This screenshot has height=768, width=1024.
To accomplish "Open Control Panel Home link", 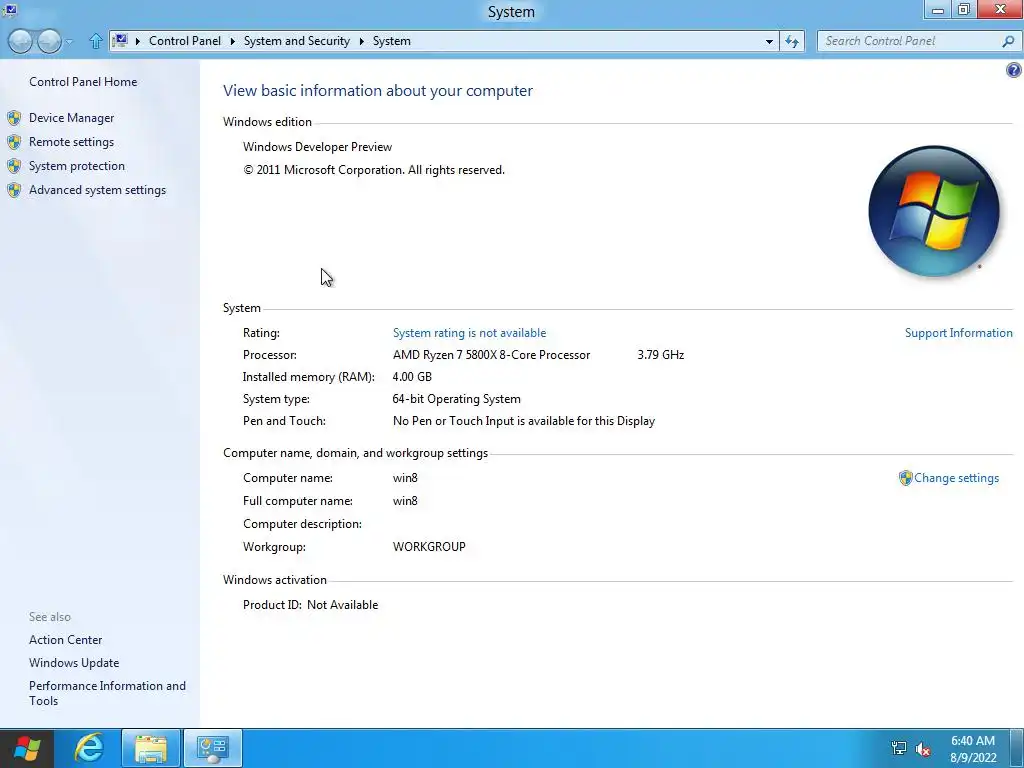I will 83,82.
